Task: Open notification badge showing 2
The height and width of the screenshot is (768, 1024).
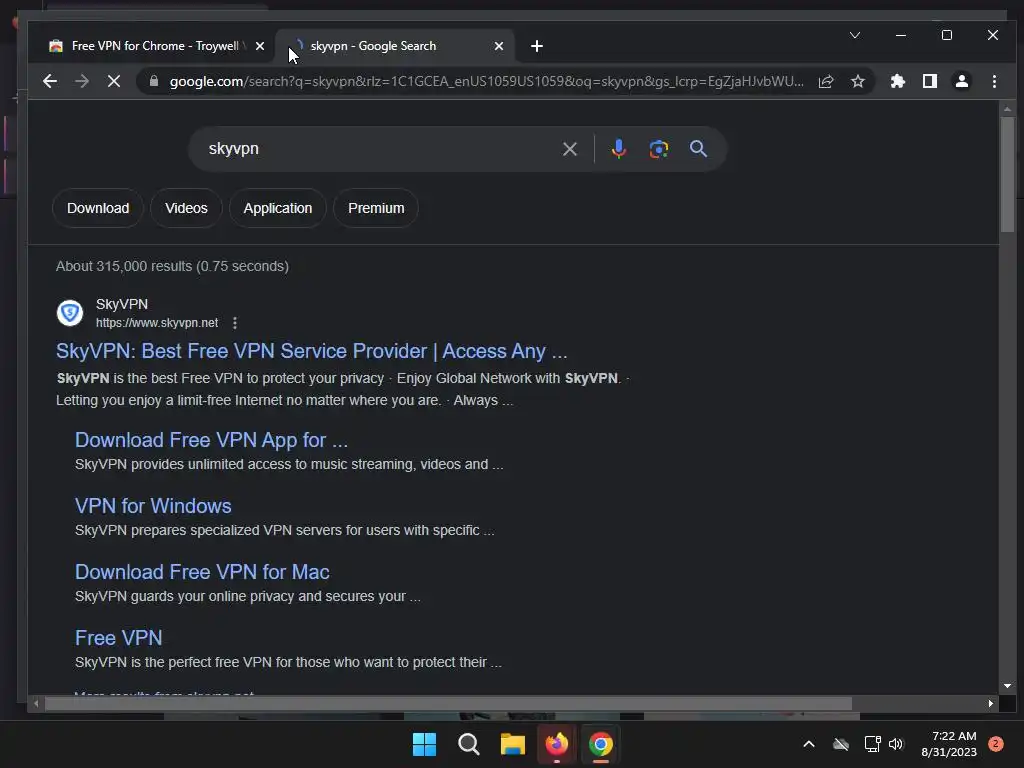Action: (996, 744)
